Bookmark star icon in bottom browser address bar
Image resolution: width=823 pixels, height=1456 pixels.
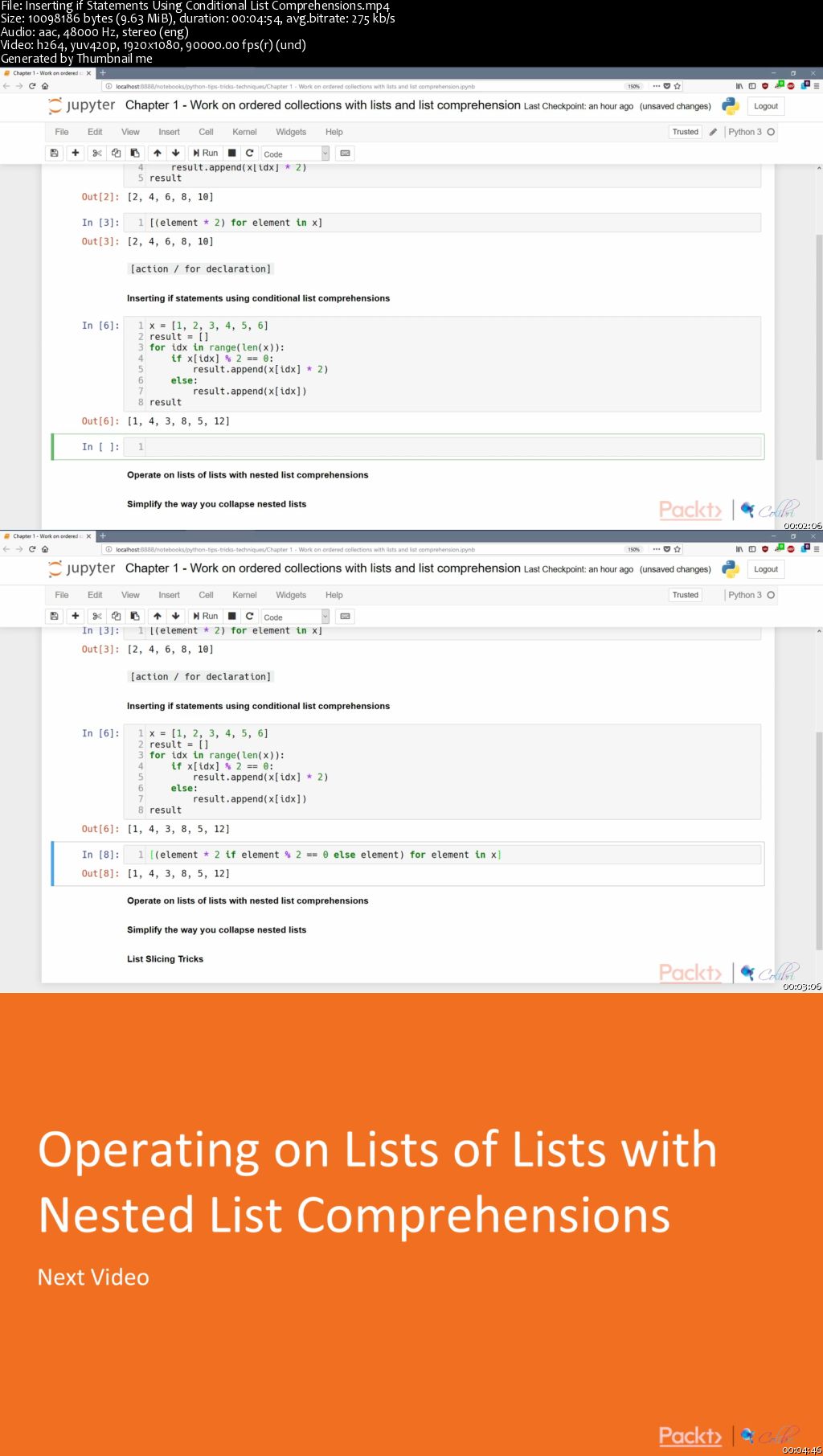coord(678,549)
